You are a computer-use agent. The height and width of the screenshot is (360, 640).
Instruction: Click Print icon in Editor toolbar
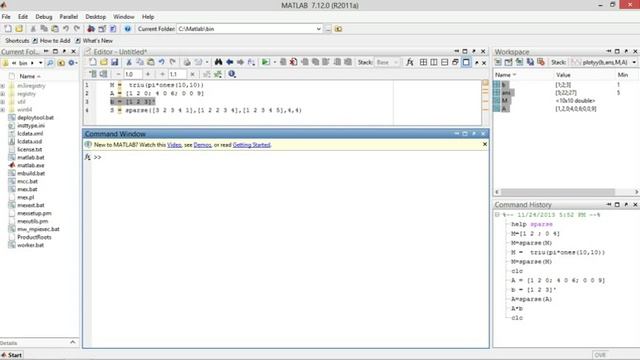[x=187, y=62]
